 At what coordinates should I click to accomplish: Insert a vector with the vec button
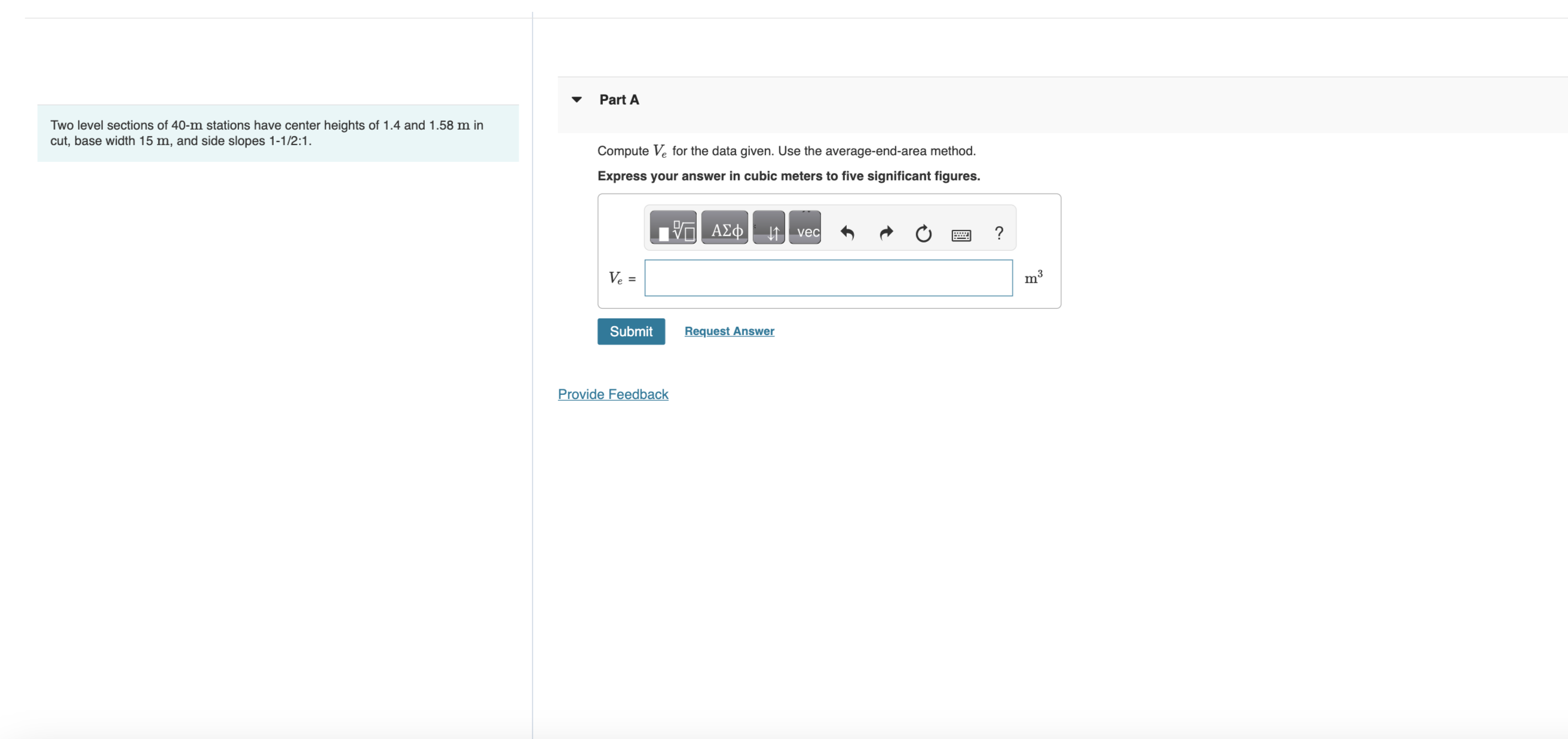805,228
